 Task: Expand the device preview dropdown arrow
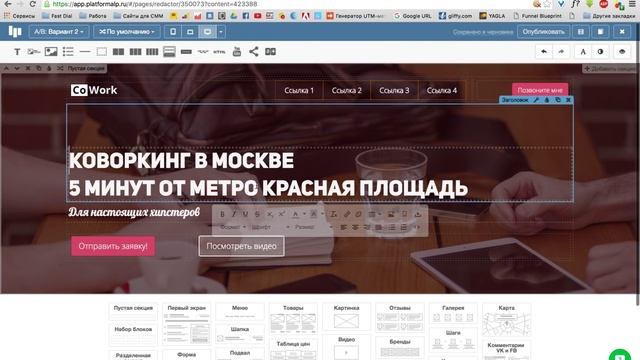221,32
